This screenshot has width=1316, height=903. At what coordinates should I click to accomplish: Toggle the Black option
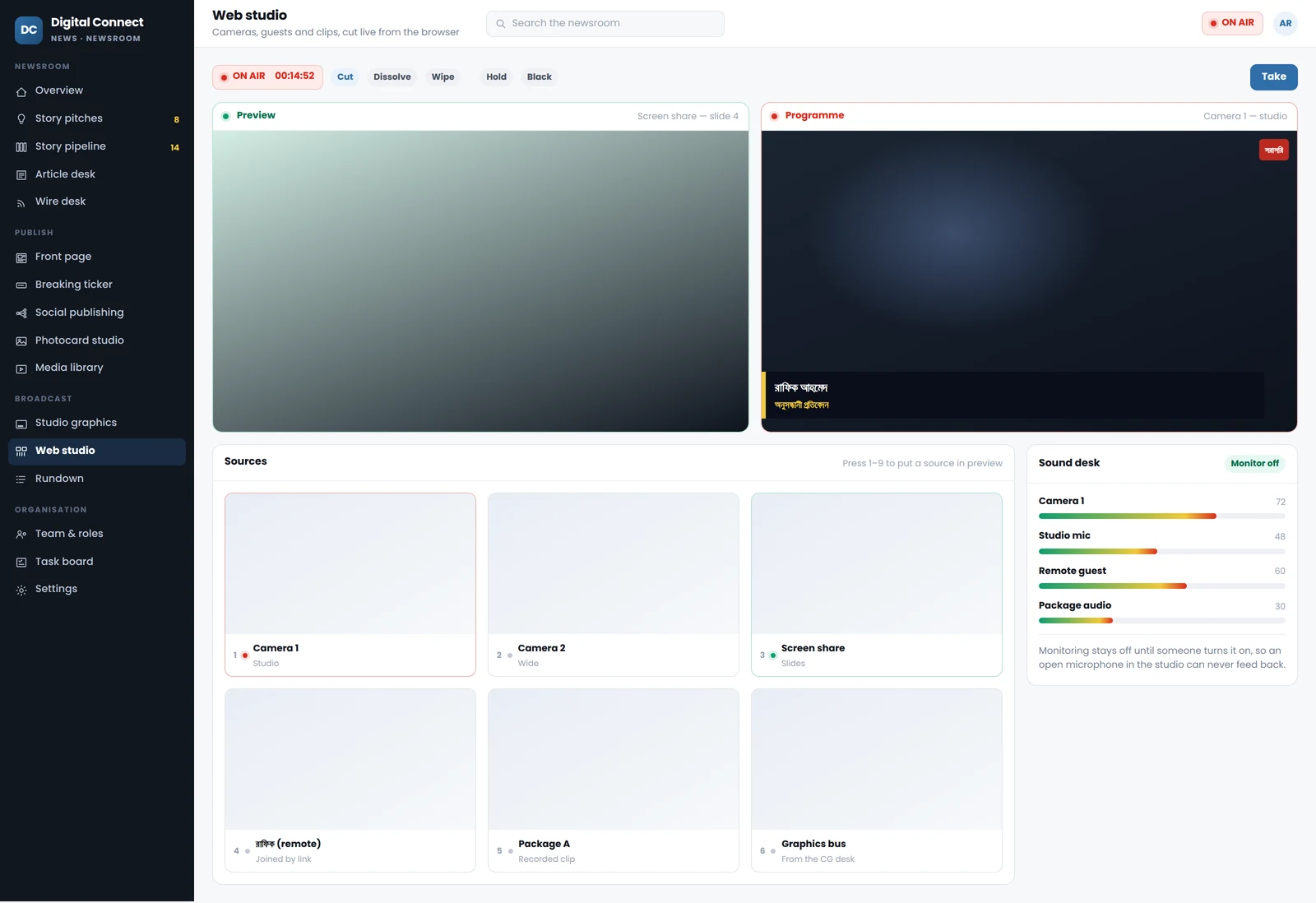point(540,76)
